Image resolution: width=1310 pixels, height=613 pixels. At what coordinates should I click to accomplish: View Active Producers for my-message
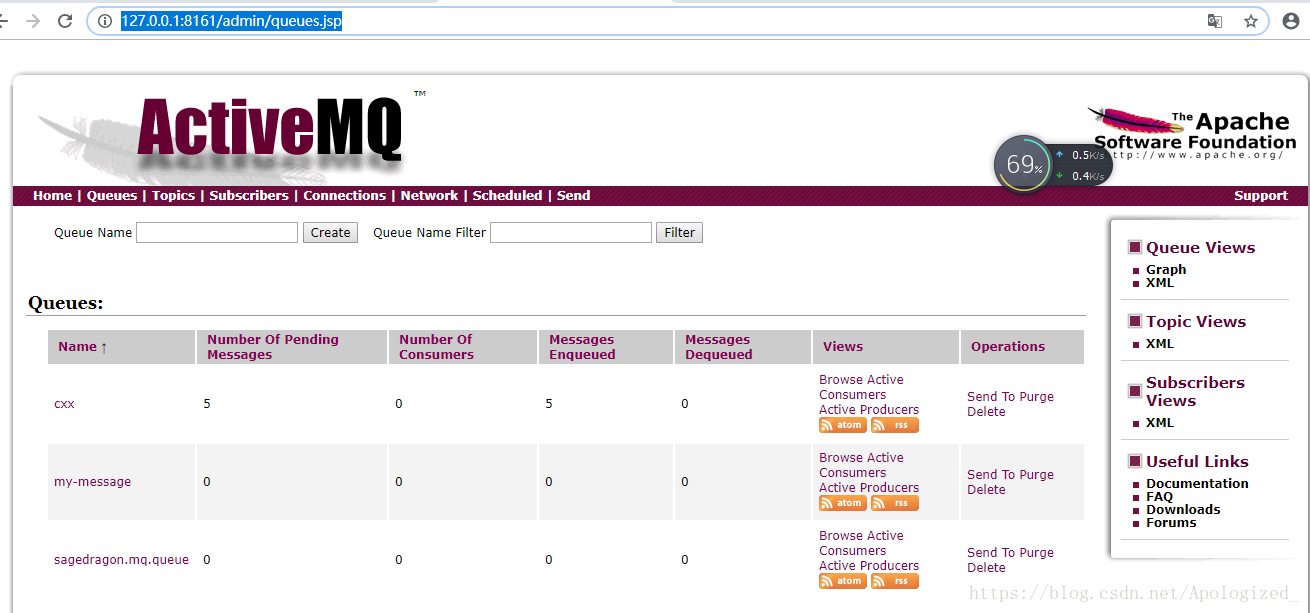click(x=869, y=488)
